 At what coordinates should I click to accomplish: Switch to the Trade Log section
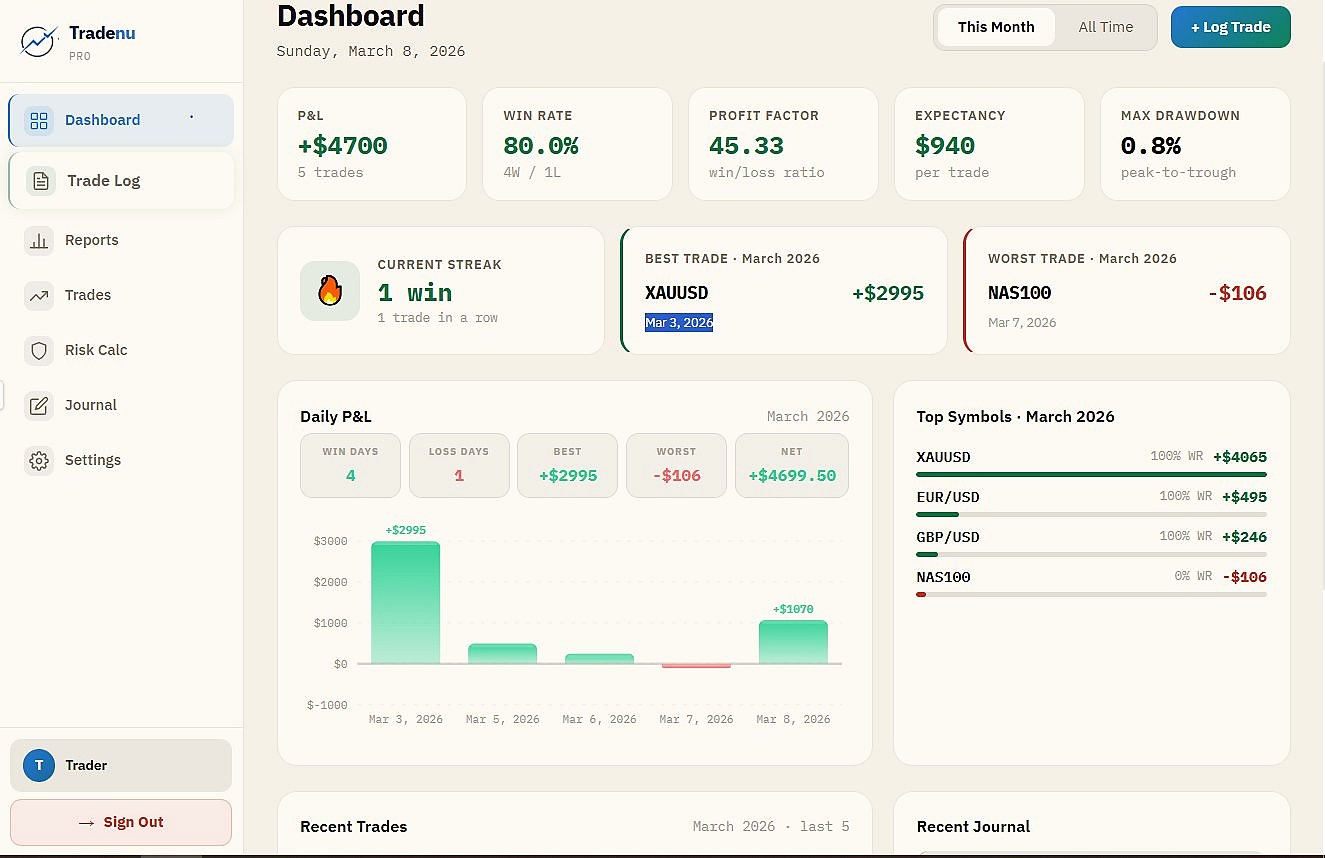104,180
